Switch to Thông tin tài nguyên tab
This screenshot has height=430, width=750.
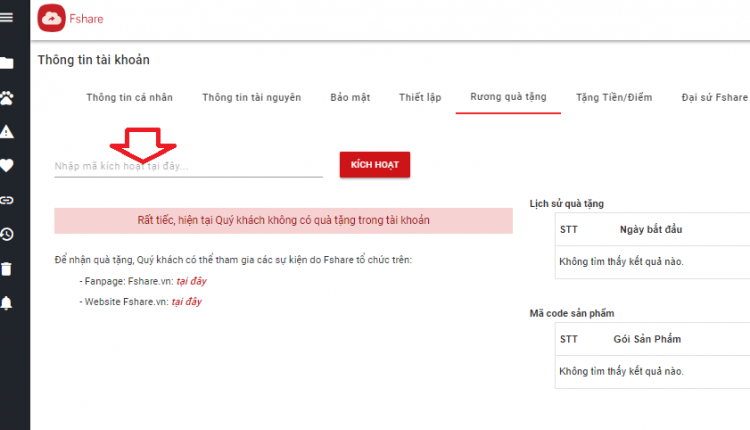[x=252, y=98]
